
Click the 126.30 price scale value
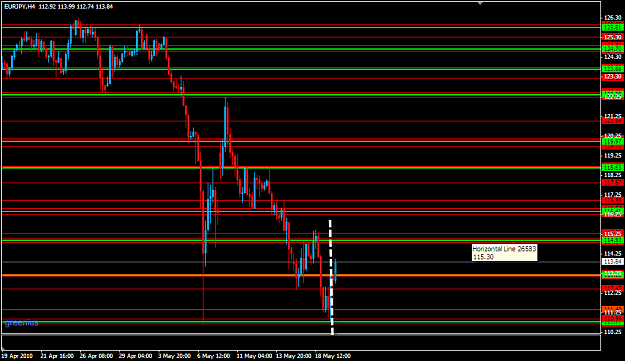click(x=613, y=18)
